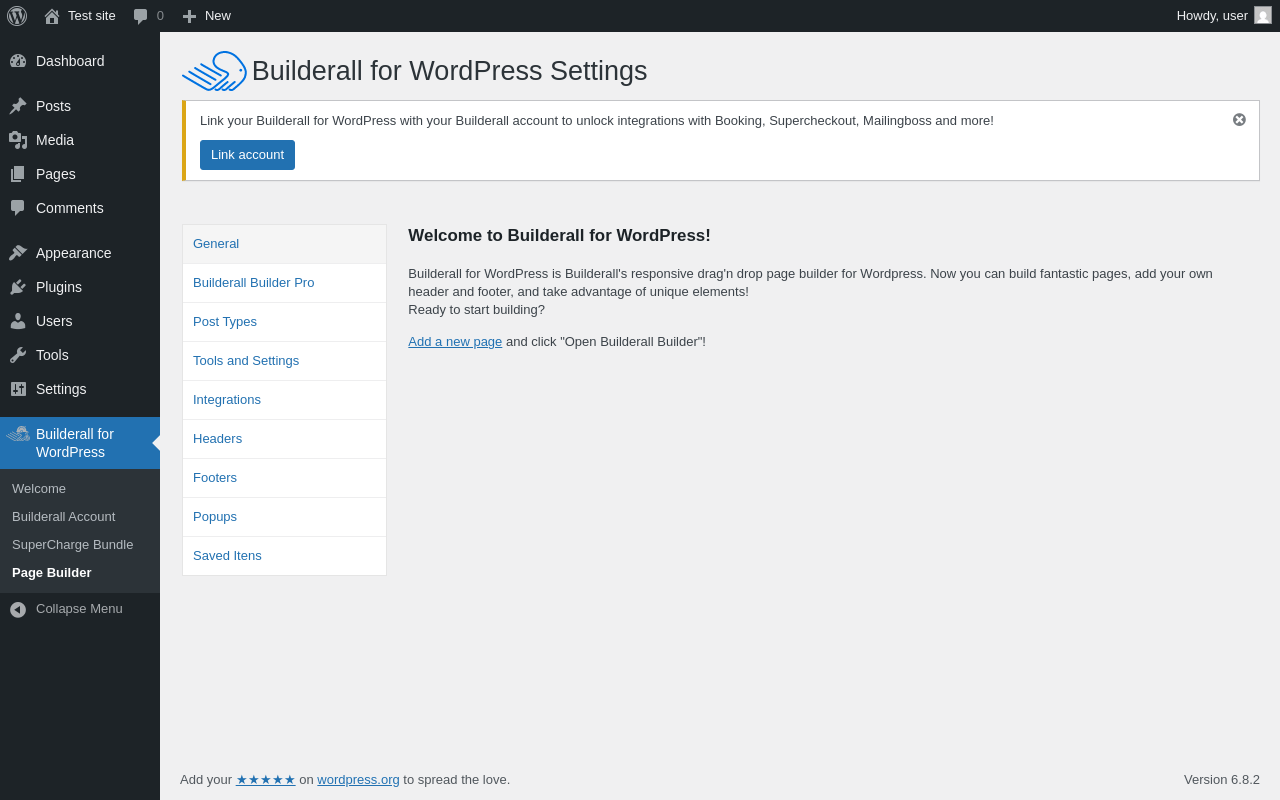Screen dimensions: 1280x800
Task: Click Collapse Menu text
Action: point(79,609)
